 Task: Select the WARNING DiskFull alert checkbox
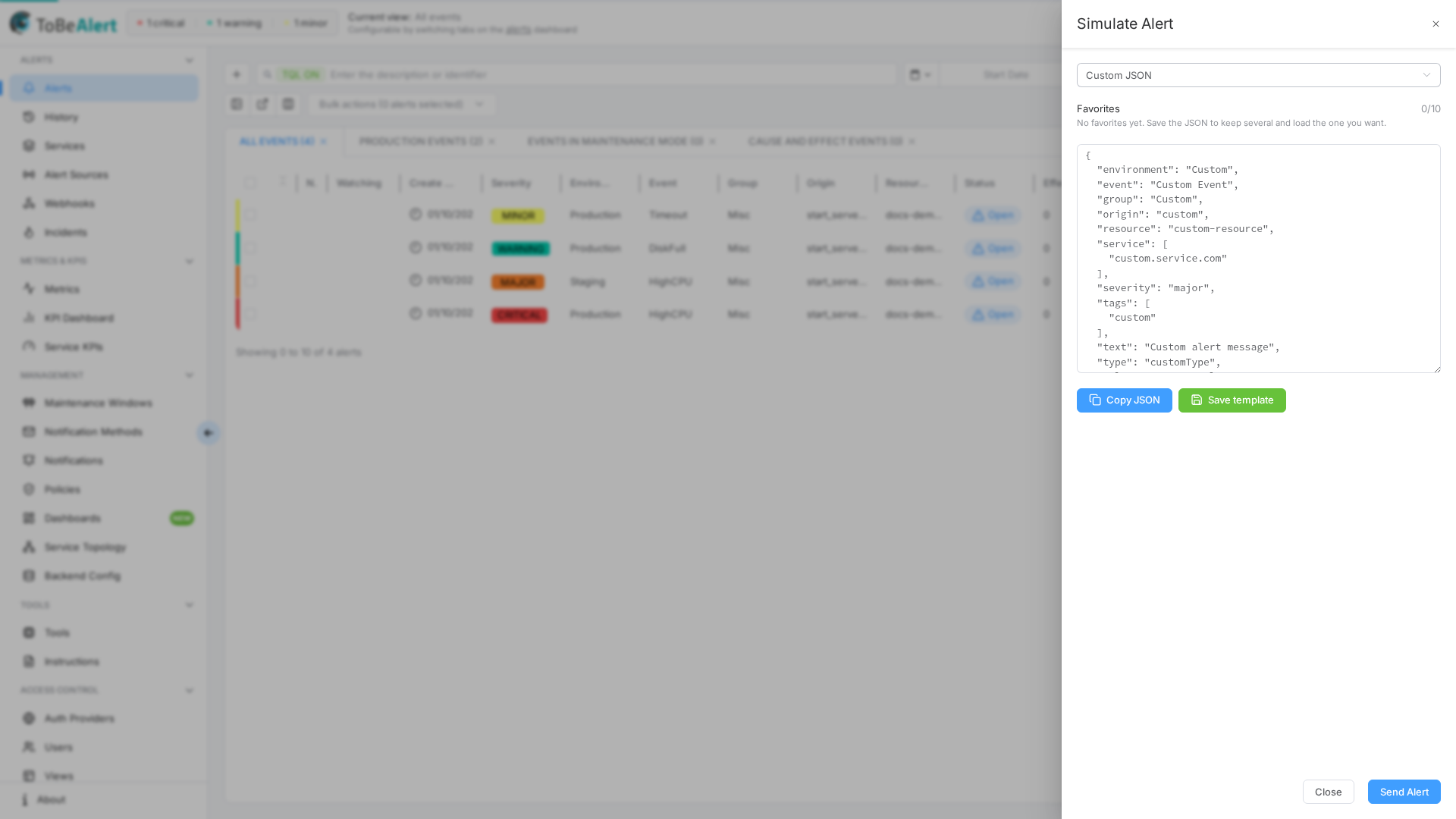coord(250,248)
